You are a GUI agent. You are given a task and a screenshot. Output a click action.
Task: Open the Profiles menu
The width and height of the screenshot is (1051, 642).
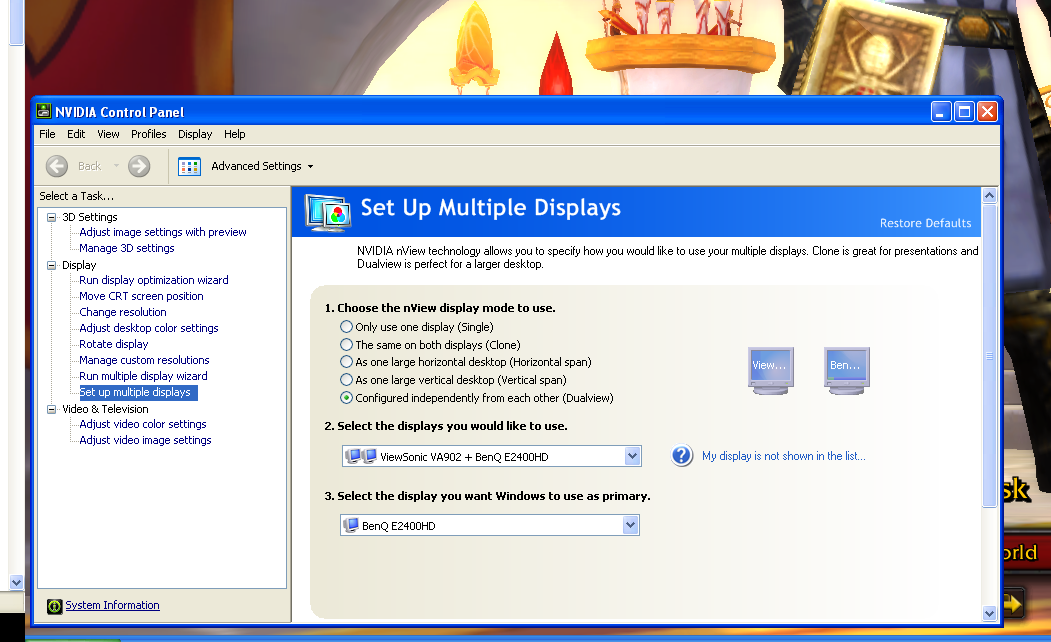148,134
